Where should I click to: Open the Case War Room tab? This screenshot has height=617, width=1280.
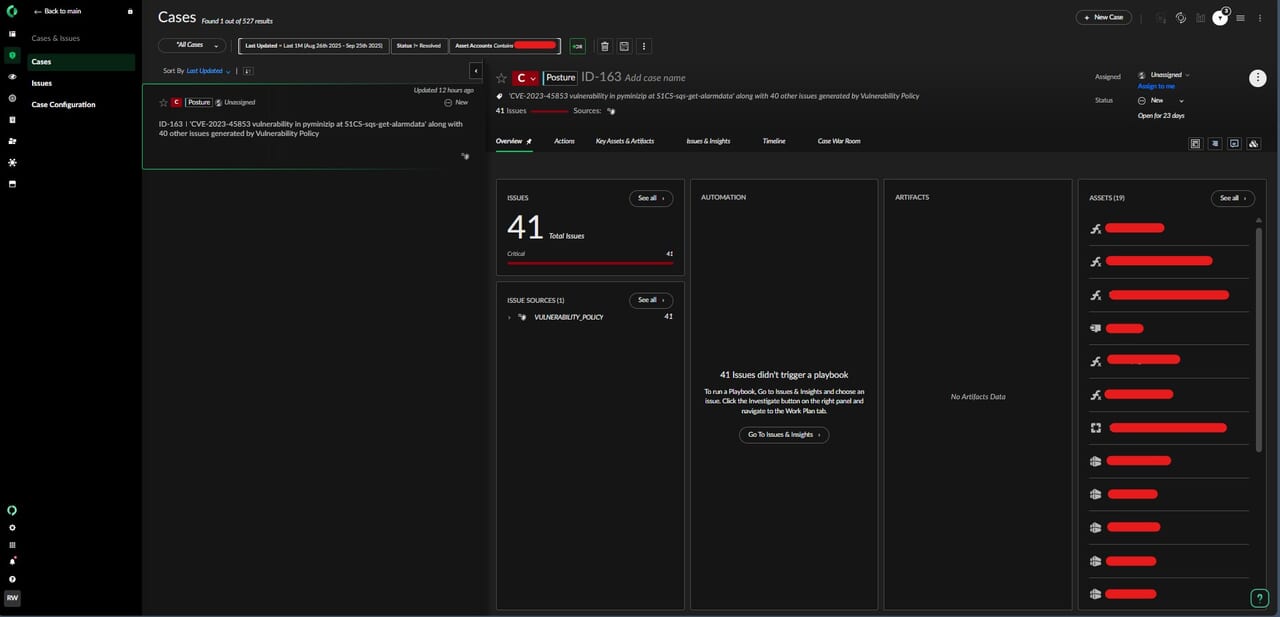tap(838, 141)
